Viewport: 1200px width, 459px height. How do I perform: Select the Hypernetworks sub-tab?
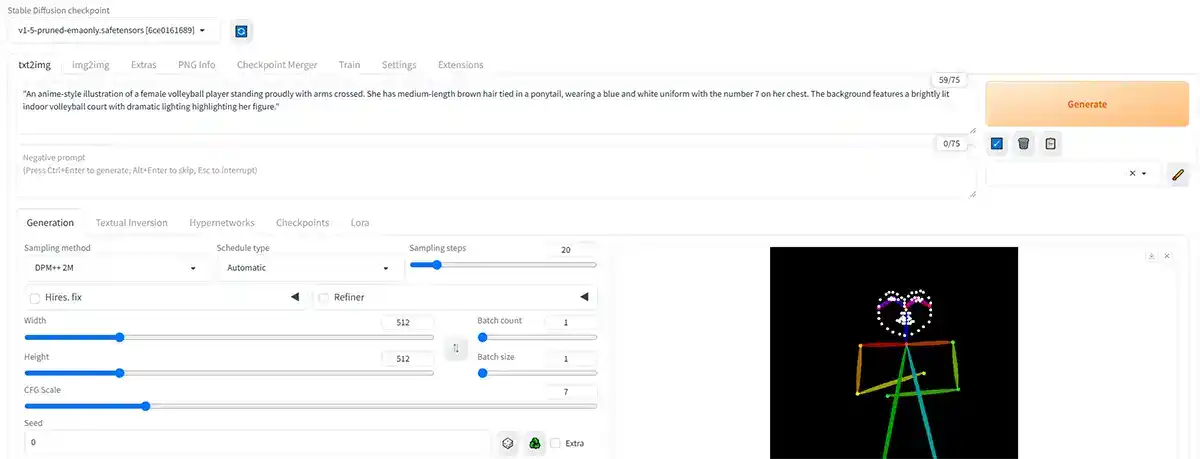click(222, 223)
